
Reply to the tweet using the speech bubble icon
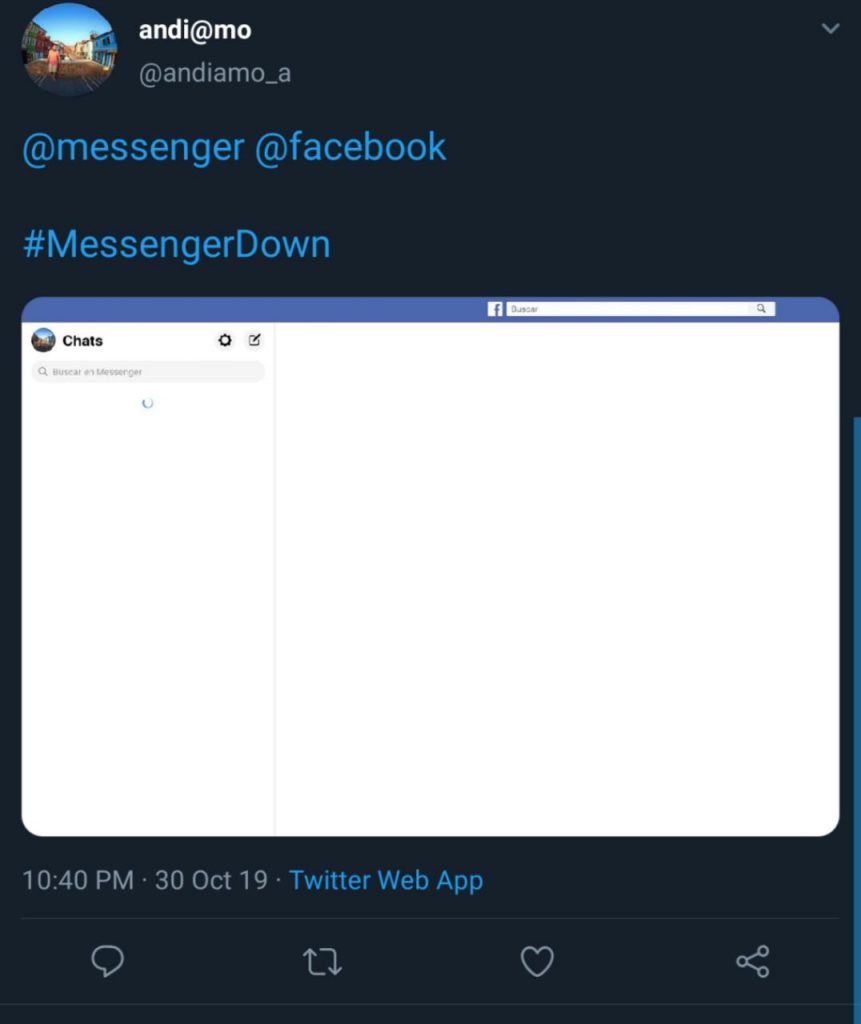(x=107, y=961)
